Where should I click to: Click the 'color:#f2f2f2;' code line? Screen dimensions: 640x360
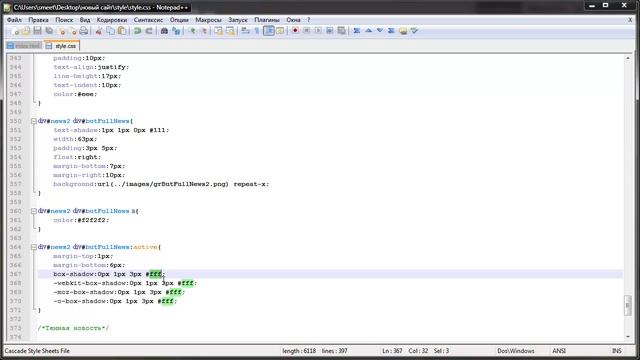click(x=81, y=220)
